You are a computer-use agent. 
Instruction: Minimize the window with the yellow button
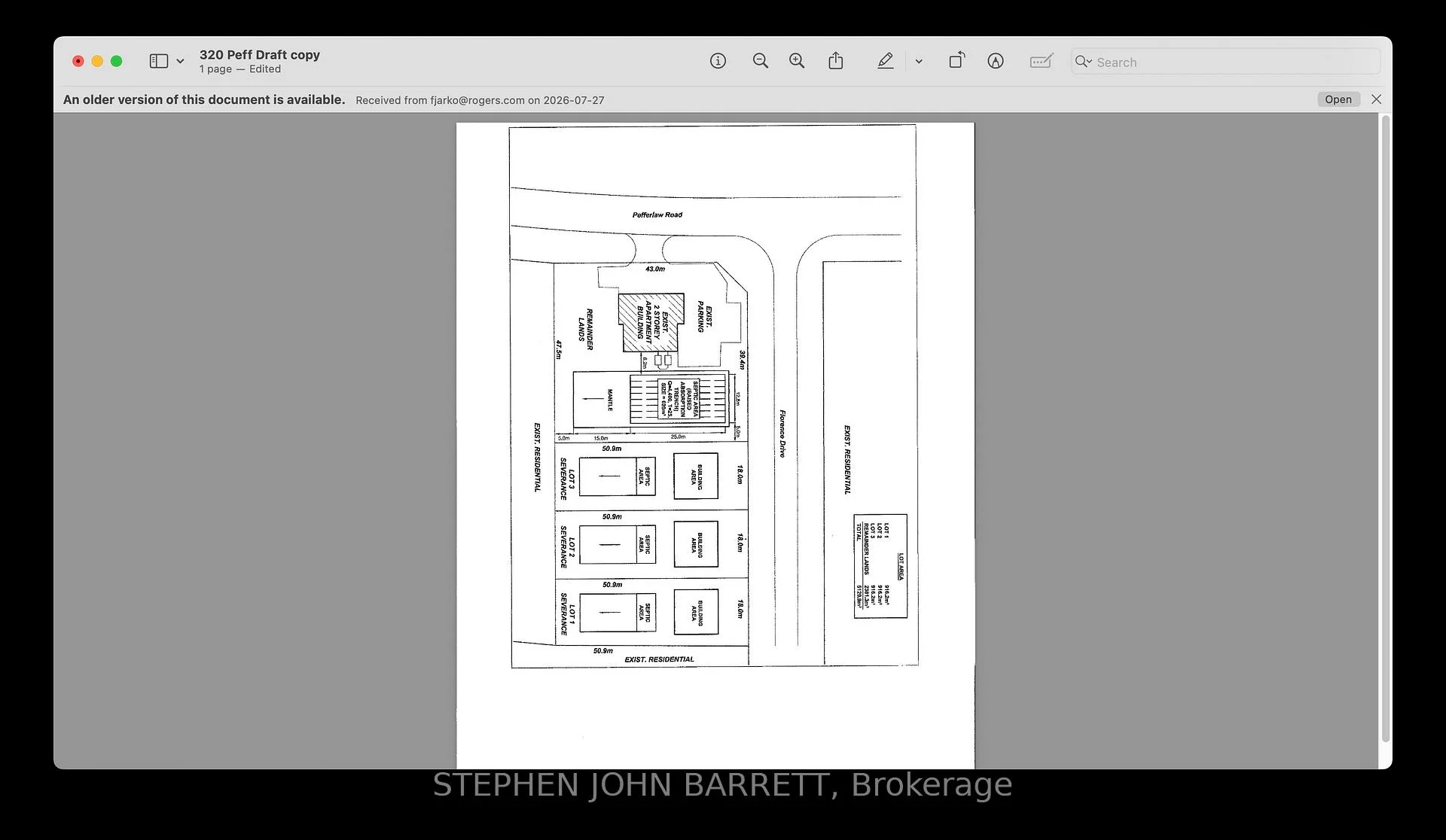point(97,61)
